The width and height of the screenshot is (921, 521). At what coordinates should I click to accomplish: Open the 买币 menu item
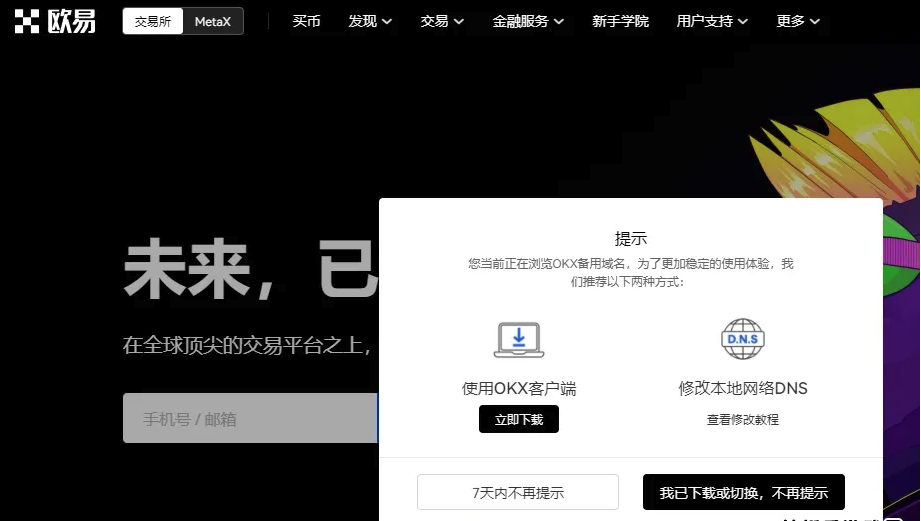tap(306, 21)
